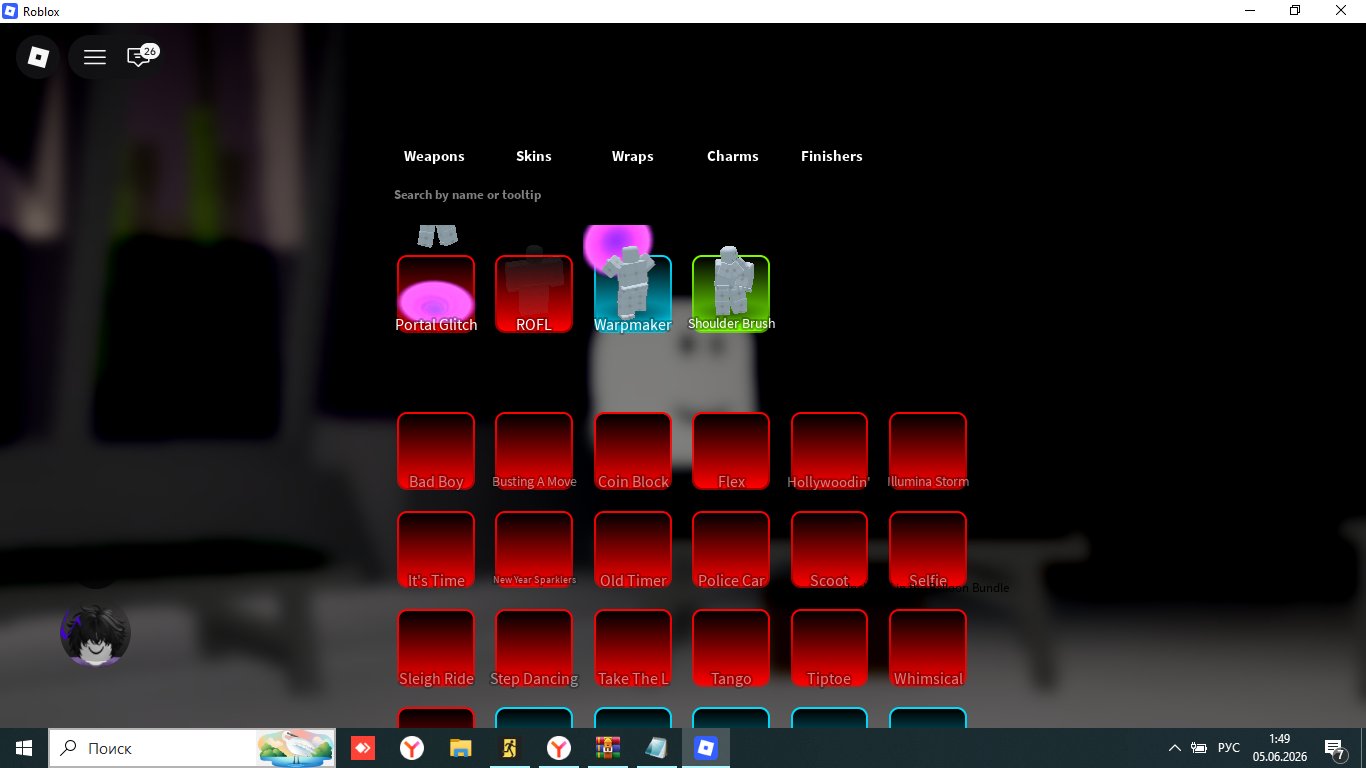The width and height of the screenshot is (1366, 768).
Task: Select the Selfie tile
Action: tap(928, 550)
